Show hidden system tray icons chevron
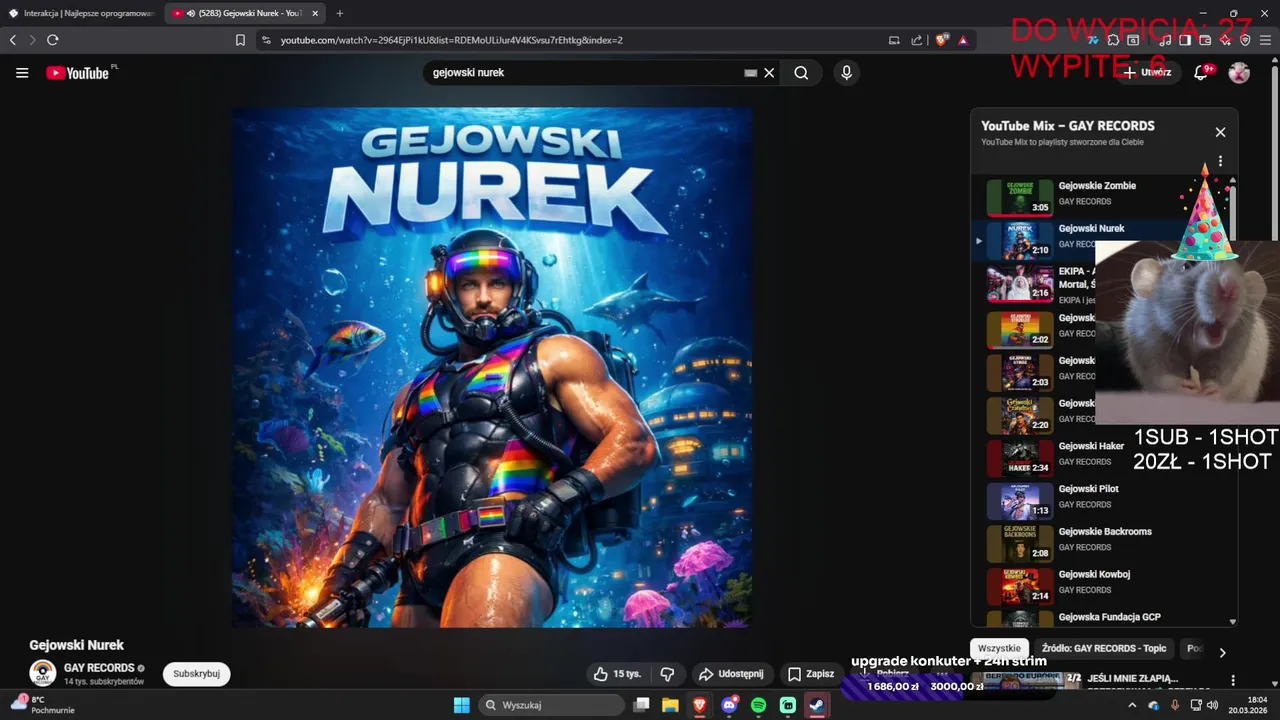1280x720 pixels. [x=1132, y=705]
